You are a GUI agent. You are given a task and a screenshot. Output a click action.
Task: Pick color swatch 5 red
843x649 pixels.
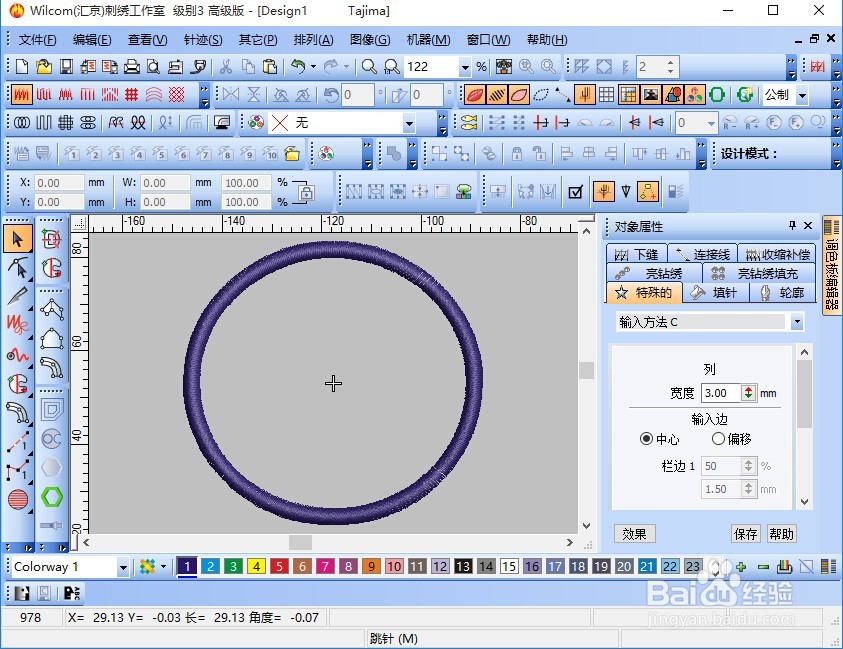[279, 566]
